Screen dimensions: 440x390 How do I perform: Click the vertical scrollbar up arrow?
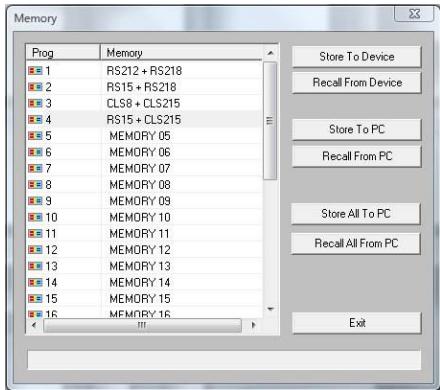pos(270,53)
